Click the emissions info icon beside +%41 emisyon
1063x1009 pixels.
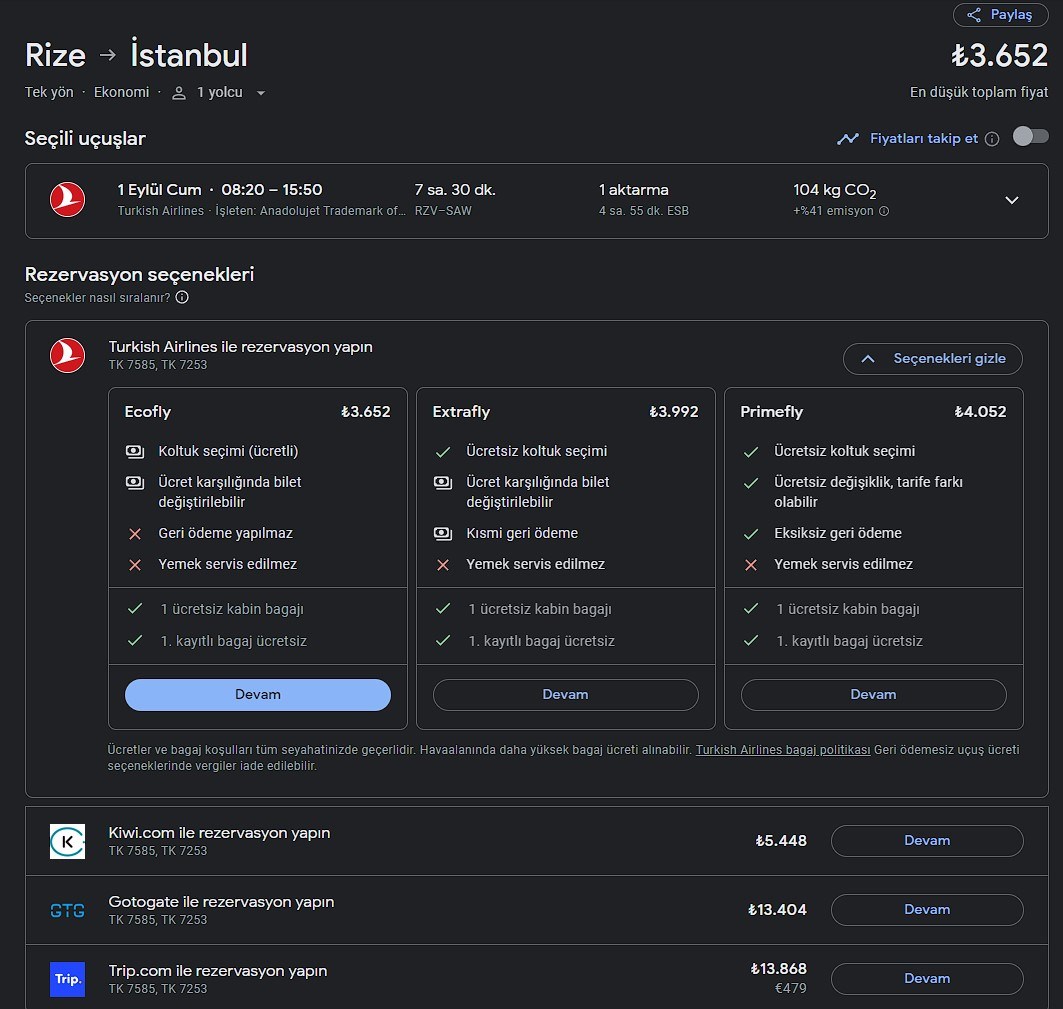pos(884,211)
